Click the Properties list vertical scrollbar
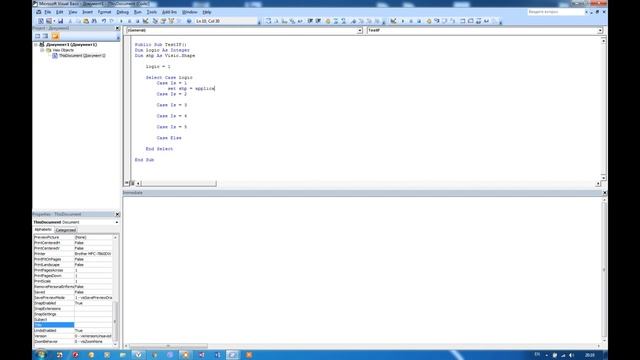This screenshot has width=640, height=360. (116, 289)
